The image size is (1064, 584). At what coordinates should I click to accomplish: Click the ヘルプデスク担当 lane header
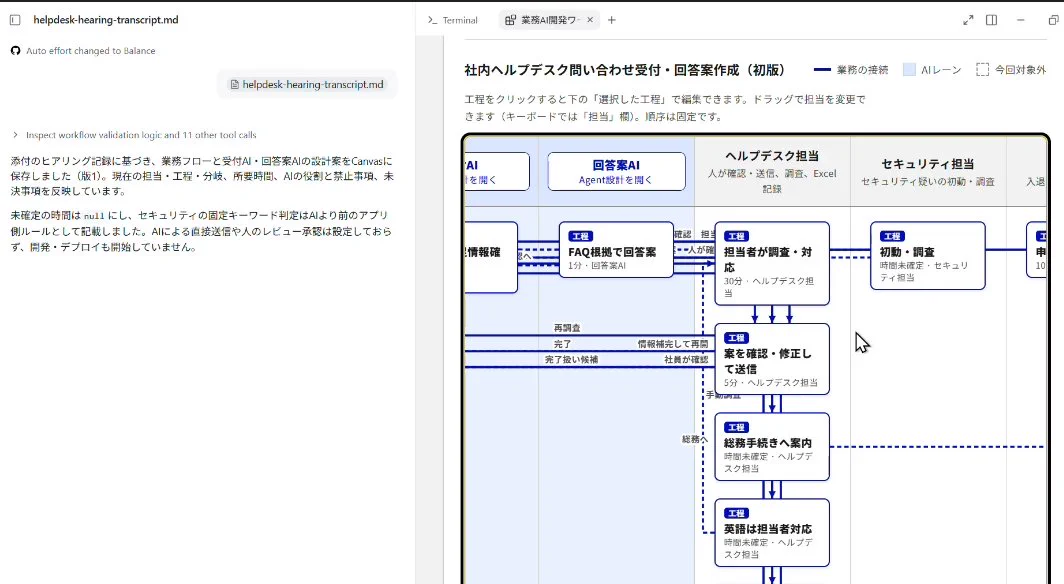click(x=772, y=172)
